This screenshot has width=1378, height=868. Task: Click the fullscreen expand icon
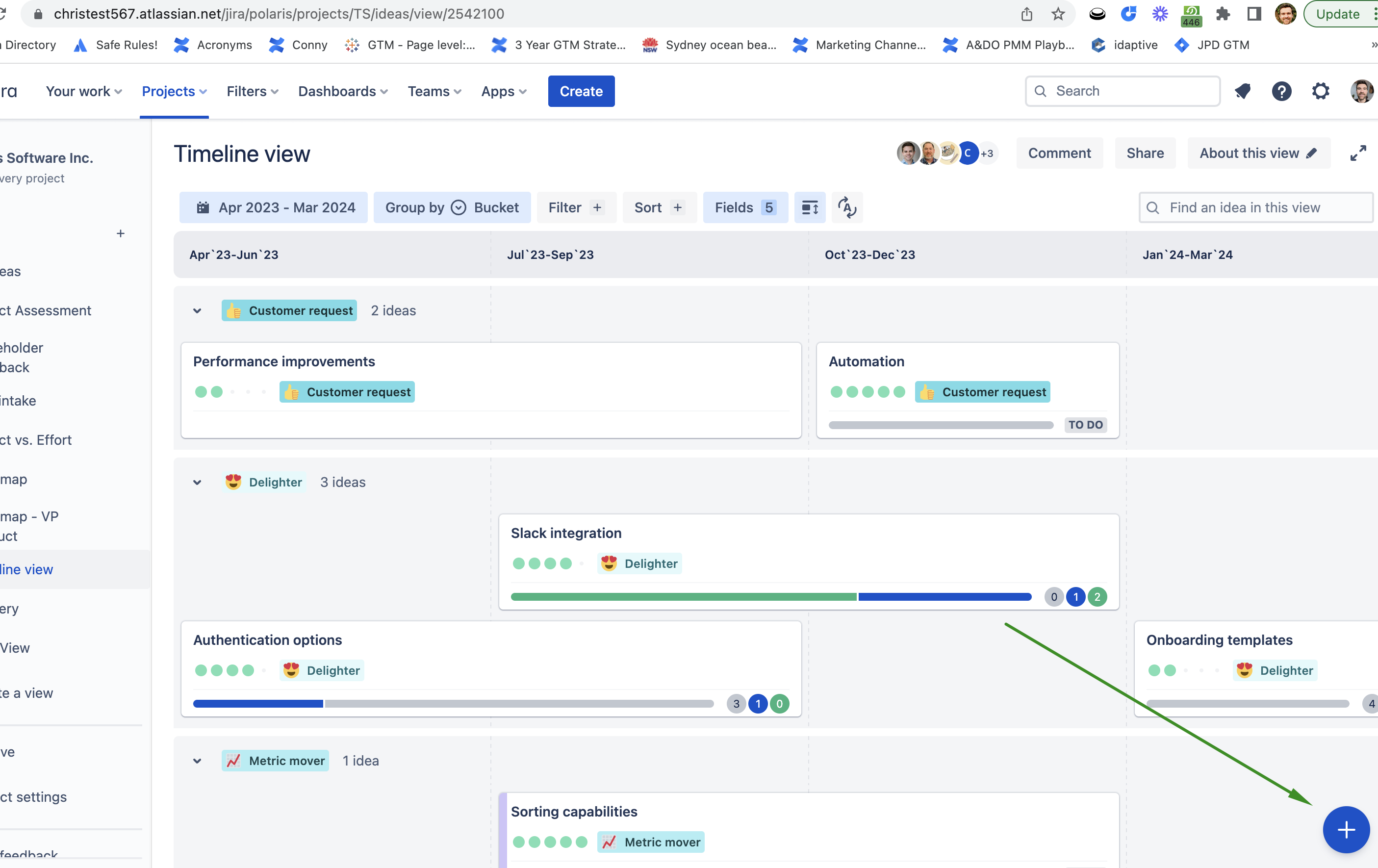1359,153
